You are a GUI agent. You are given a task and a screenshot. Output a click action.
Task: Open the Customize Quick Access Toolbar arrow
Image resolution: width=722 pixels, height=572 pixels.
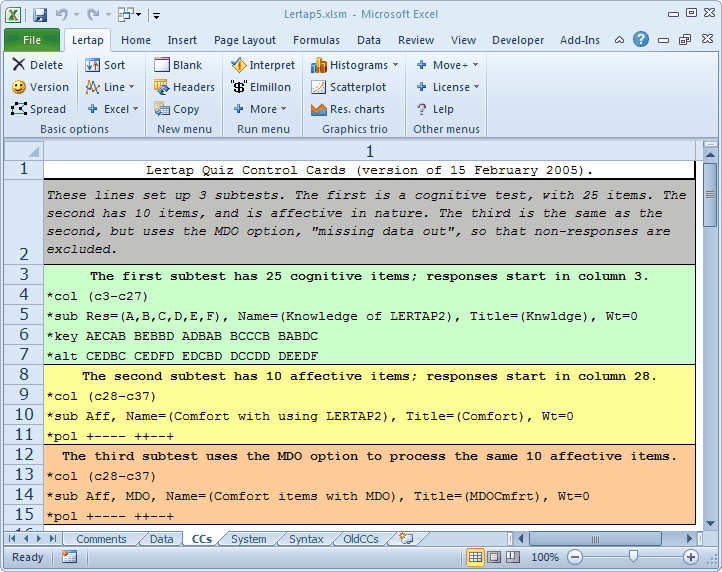click(157, 16)
